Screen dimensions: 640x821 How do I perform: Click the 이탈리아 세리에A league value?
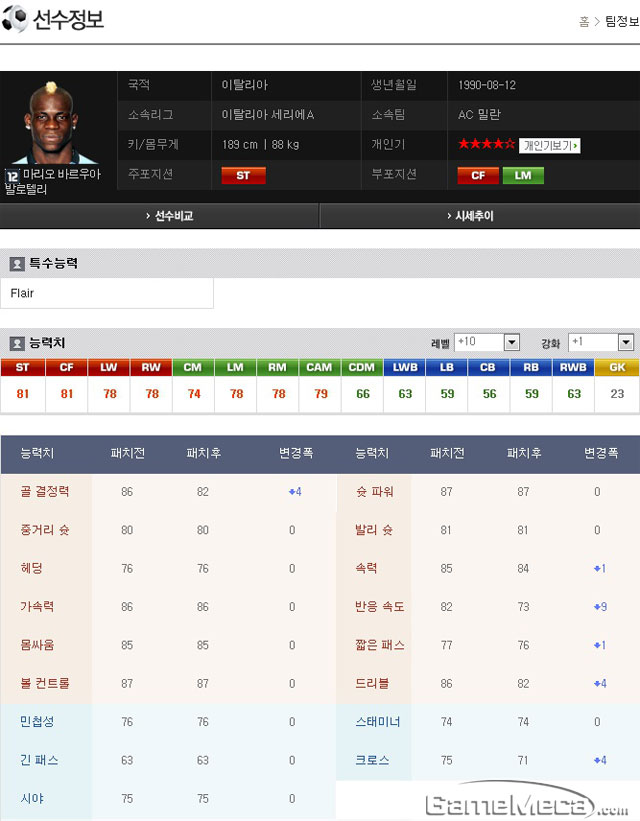coord(268,115)
